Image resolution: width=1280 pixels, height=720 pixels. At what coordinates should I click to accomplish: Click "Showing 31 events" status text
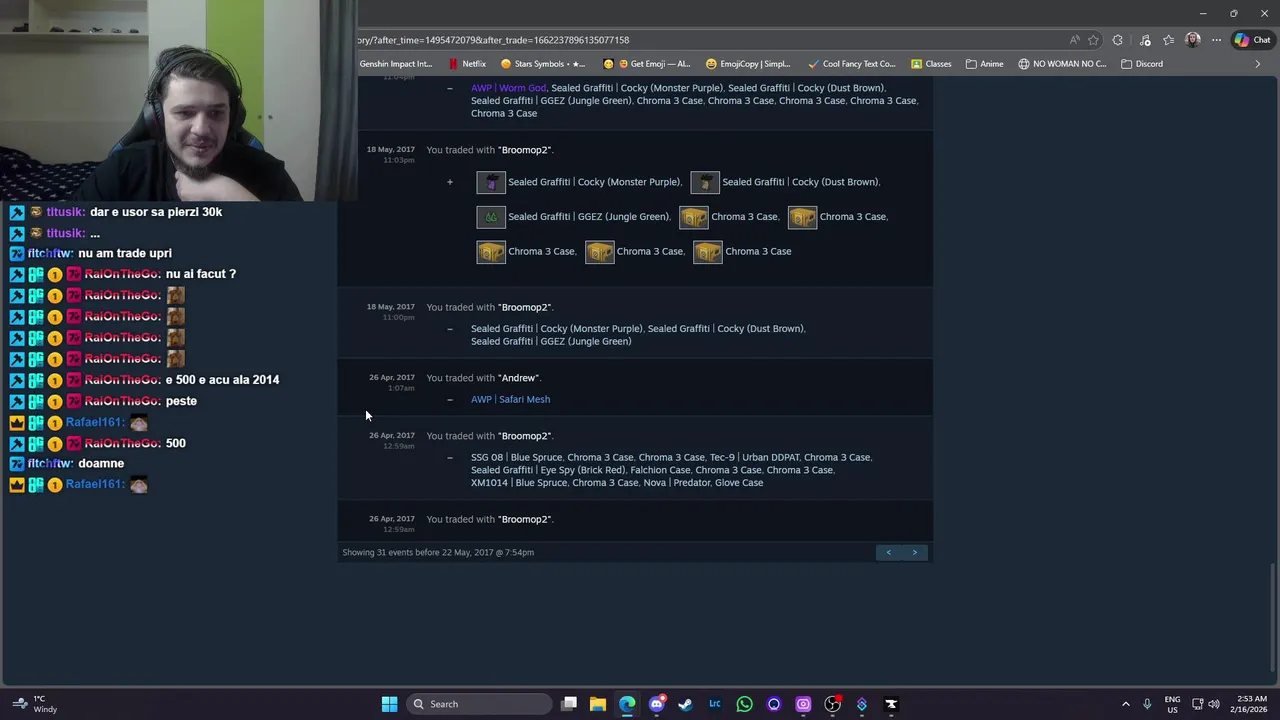click(438, 552)
